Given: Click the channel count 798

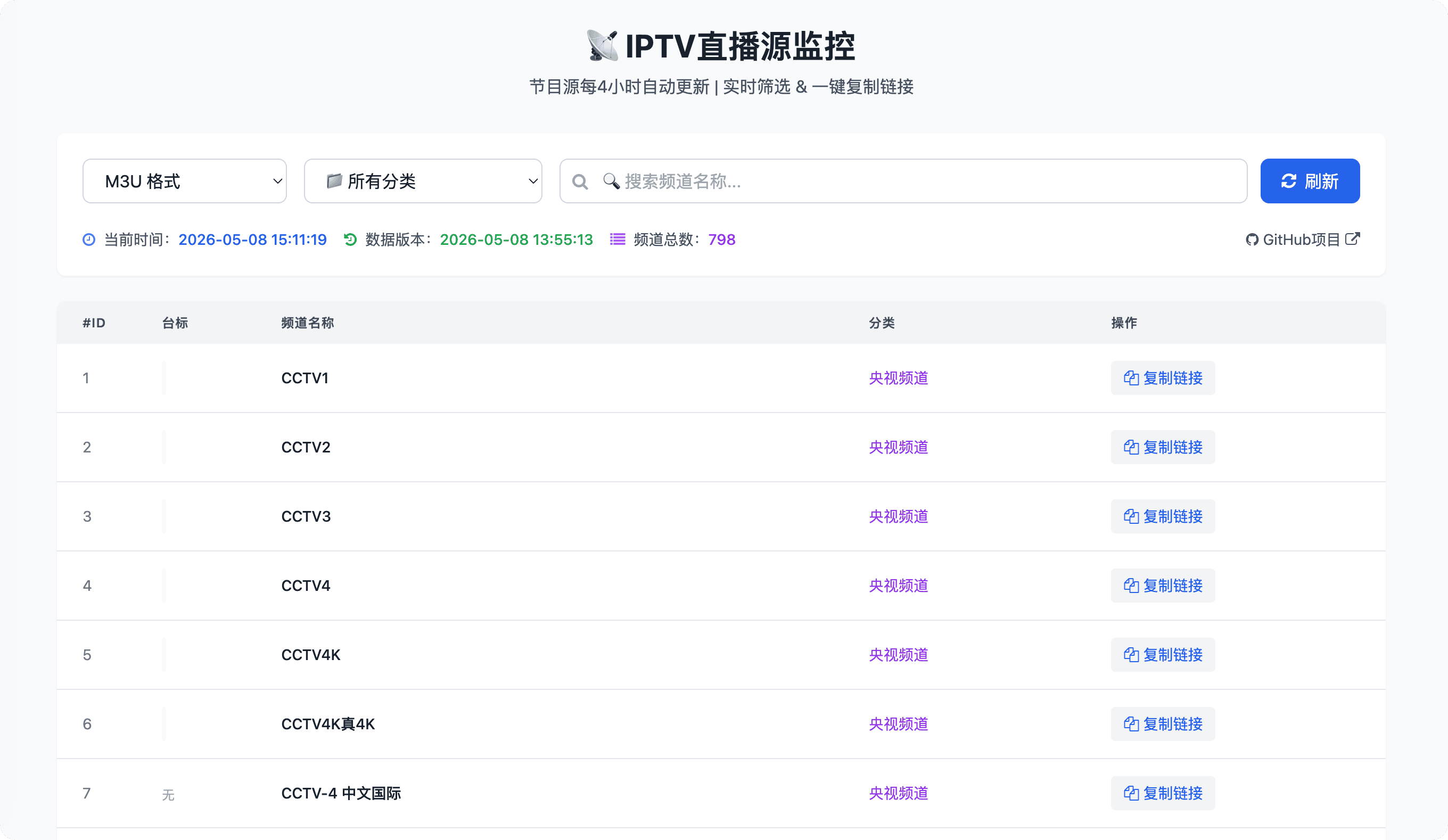Looking at the screenshot, I should click(722, 240).
